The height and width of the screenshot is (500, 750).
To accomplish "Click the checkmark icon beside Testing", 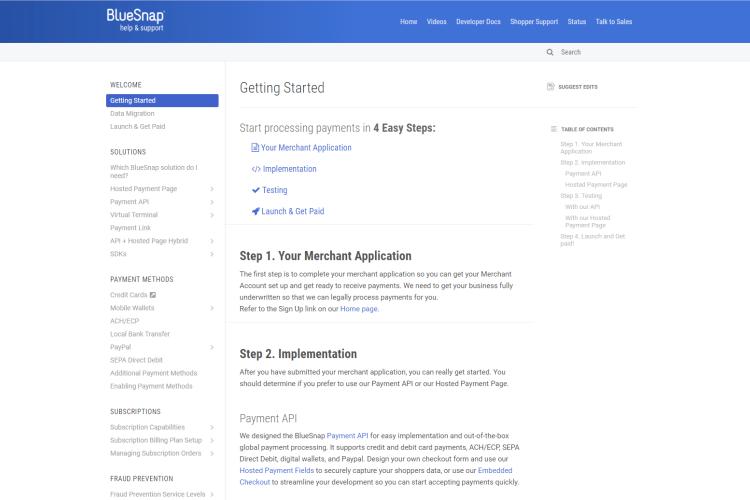I will (255, 190).
